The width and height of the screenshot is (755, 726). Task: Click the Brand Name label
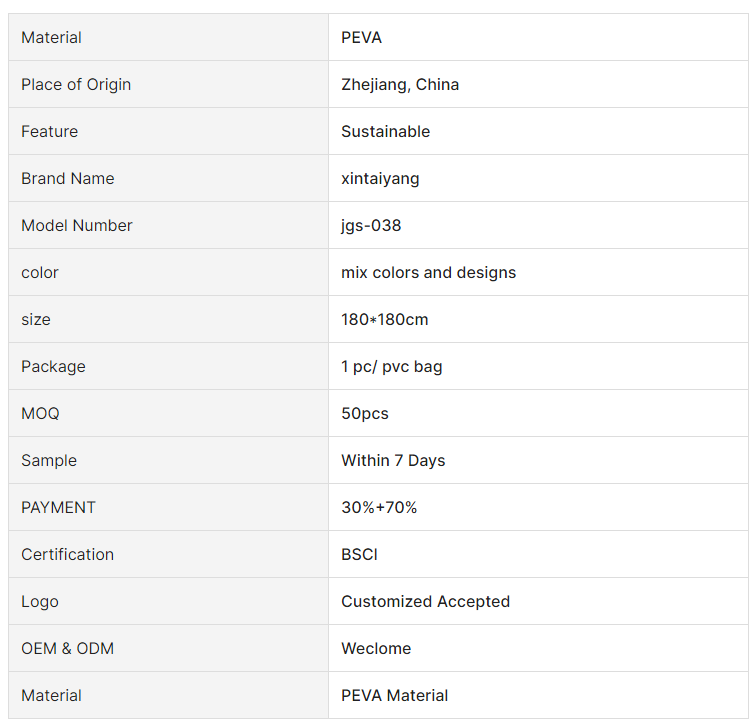(67, 179)
